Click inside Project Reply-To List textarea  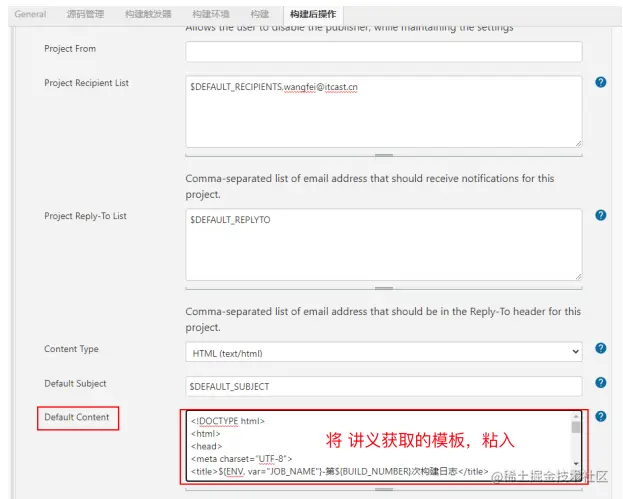coord(384,245)
